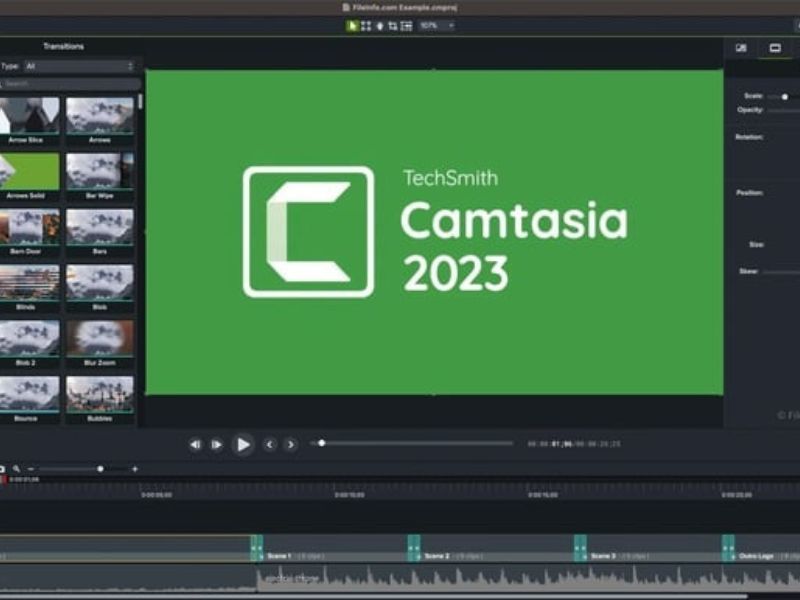800x600 pixels.
Task: Select the Blinds transition
Action: pyautogui.click(x=29, y=287)
